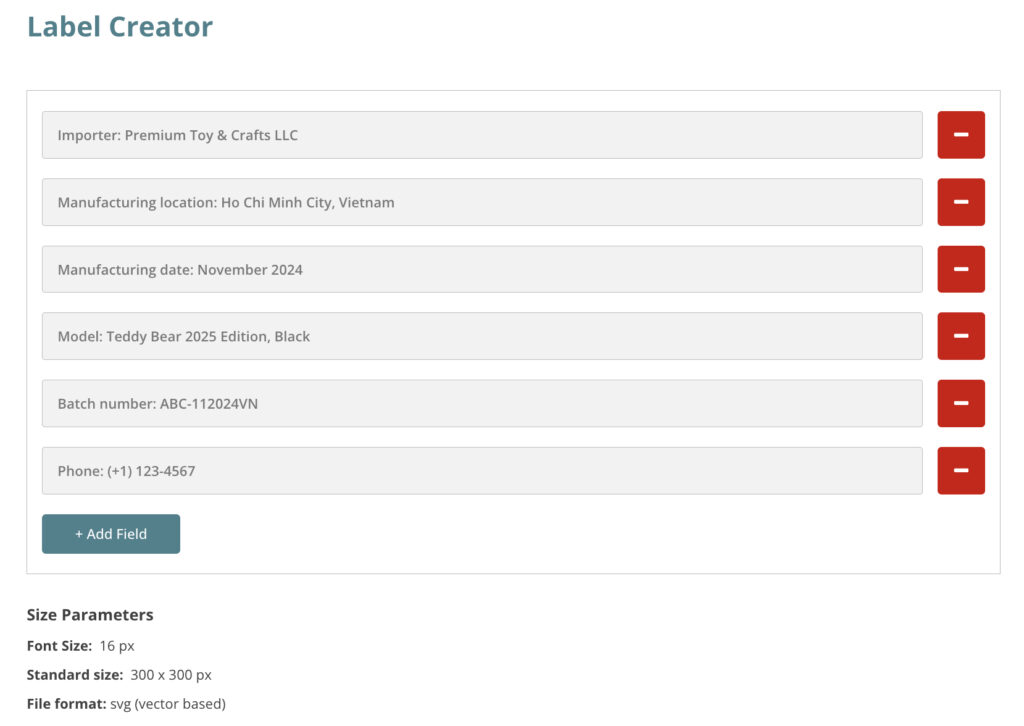The width and height of the screenshot is (1024, 726).
Task: Delete the Phone number row
Action: pos(960,470)
